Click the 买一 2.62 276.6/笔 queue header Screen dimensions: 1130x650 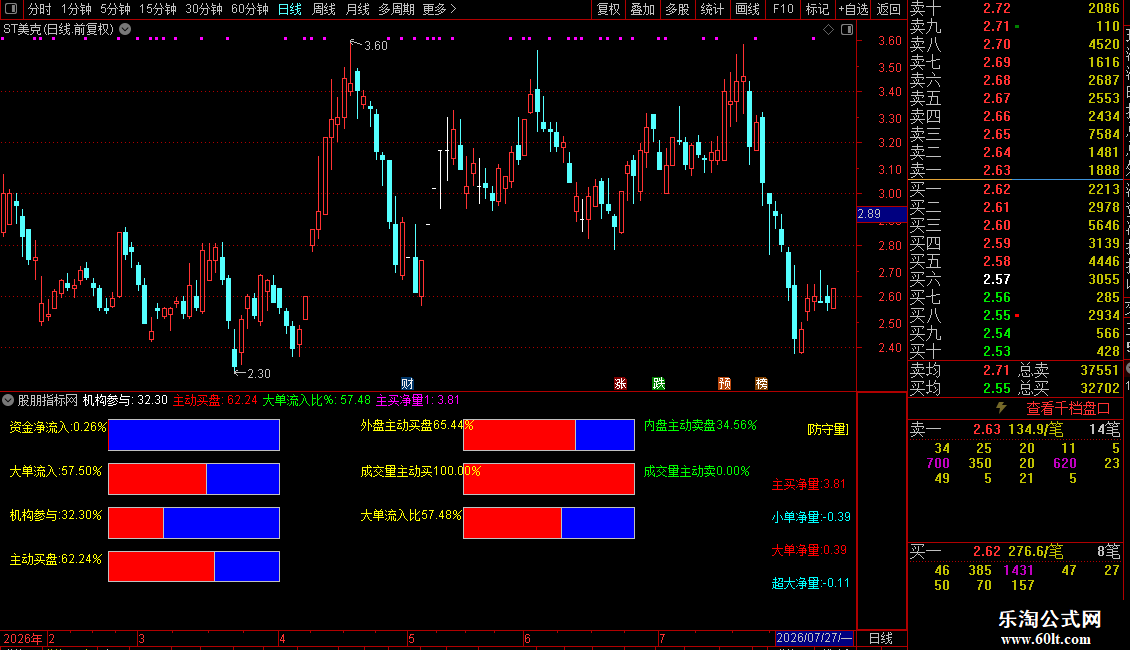tap(1015, 551)
